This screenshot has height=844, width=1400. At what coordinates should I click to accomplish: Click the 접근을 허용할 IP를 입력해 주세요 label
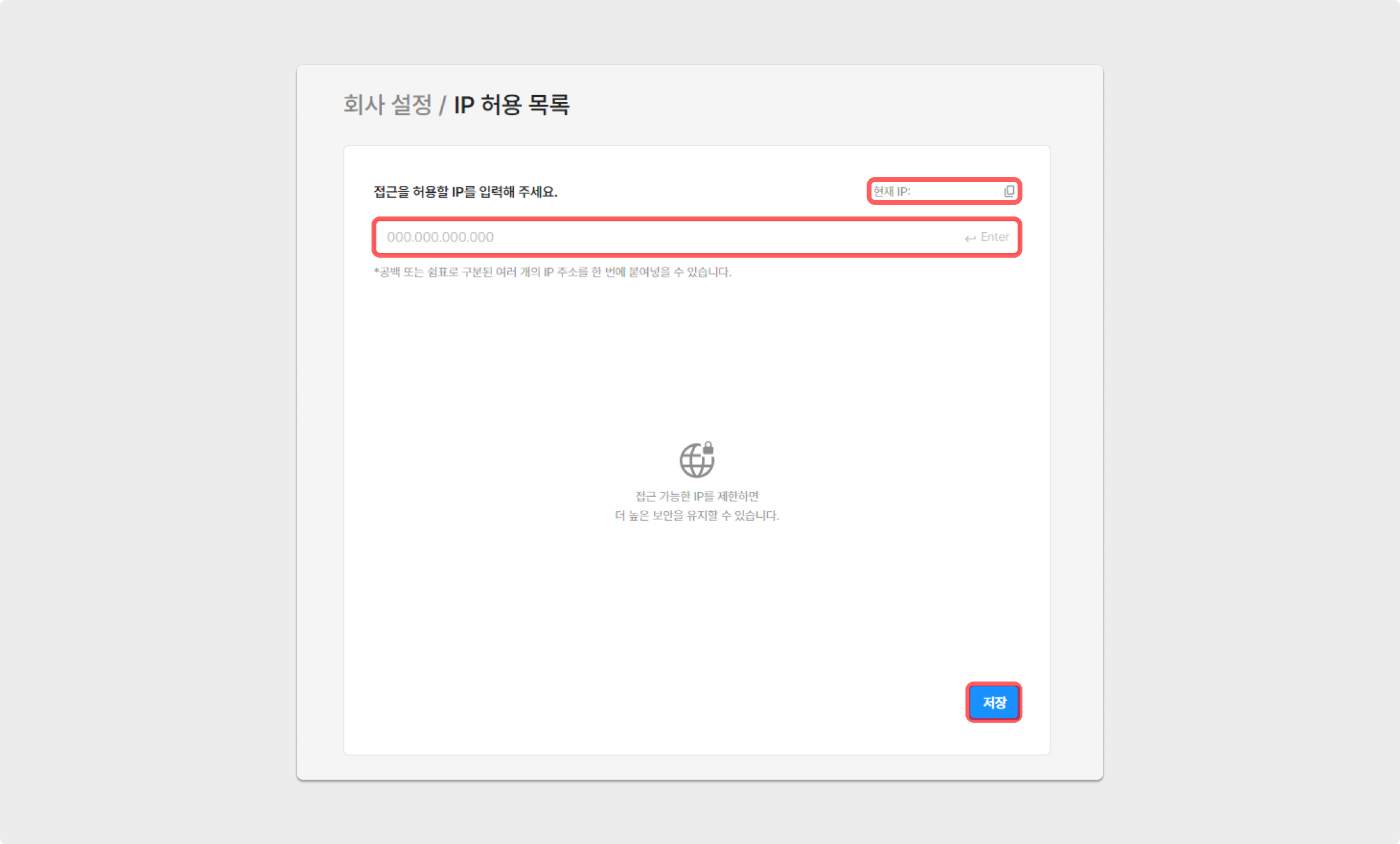click(x=465, y=192)
